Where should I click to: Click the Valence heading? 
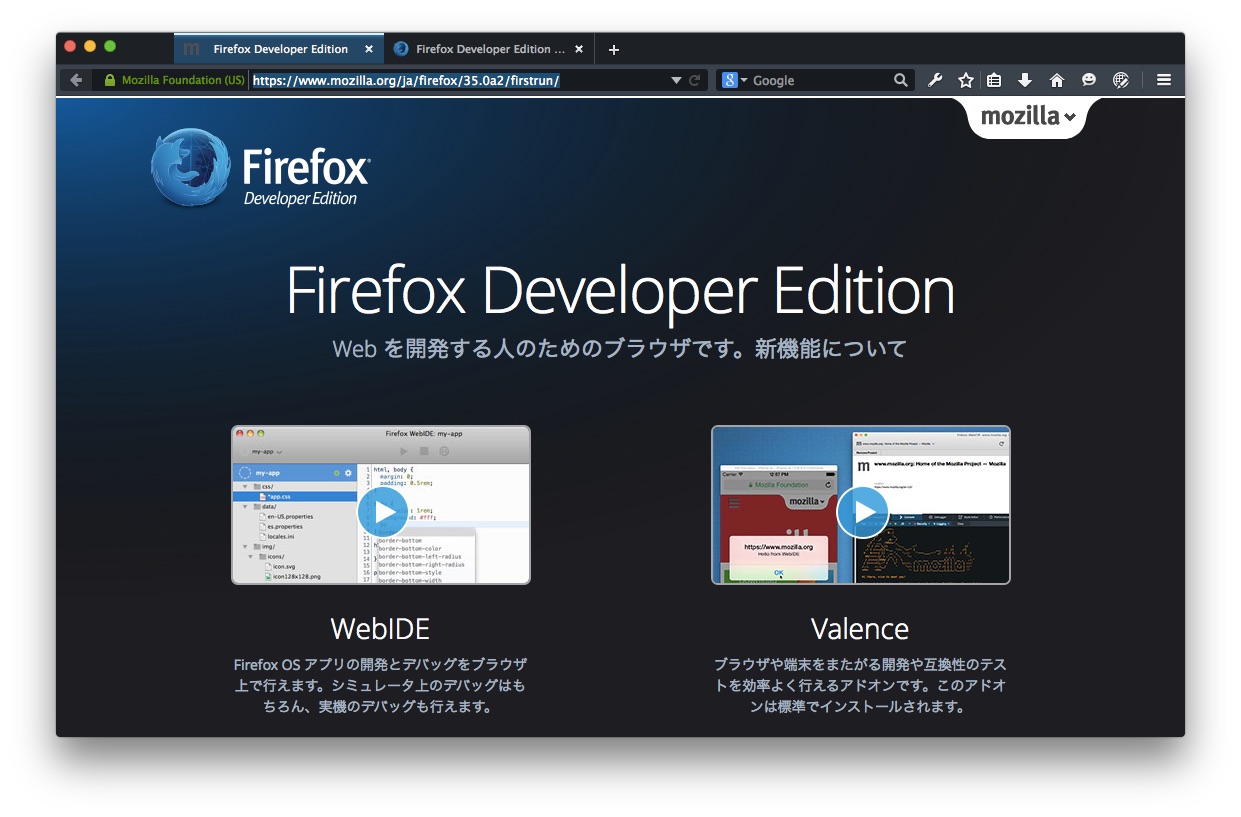pos(860,629)
